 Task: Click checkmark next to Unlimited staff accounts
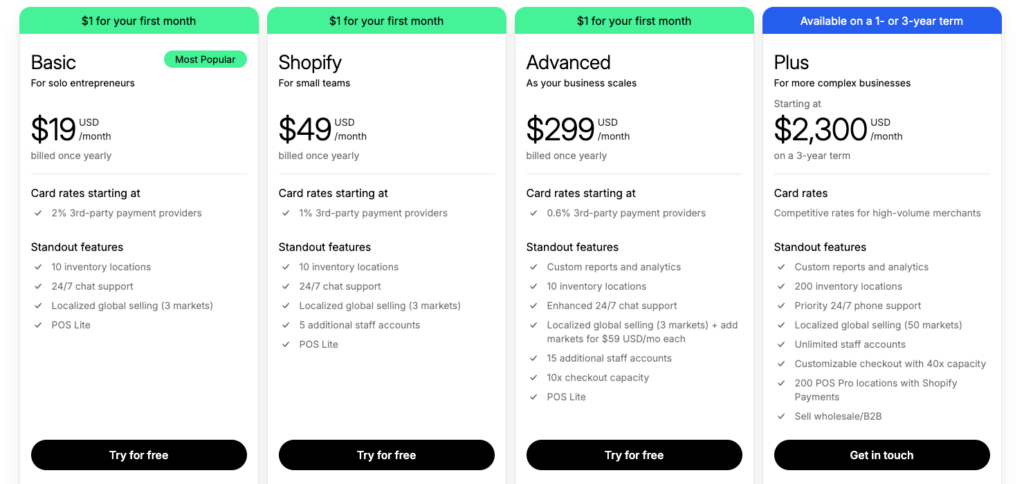(781, 344)
